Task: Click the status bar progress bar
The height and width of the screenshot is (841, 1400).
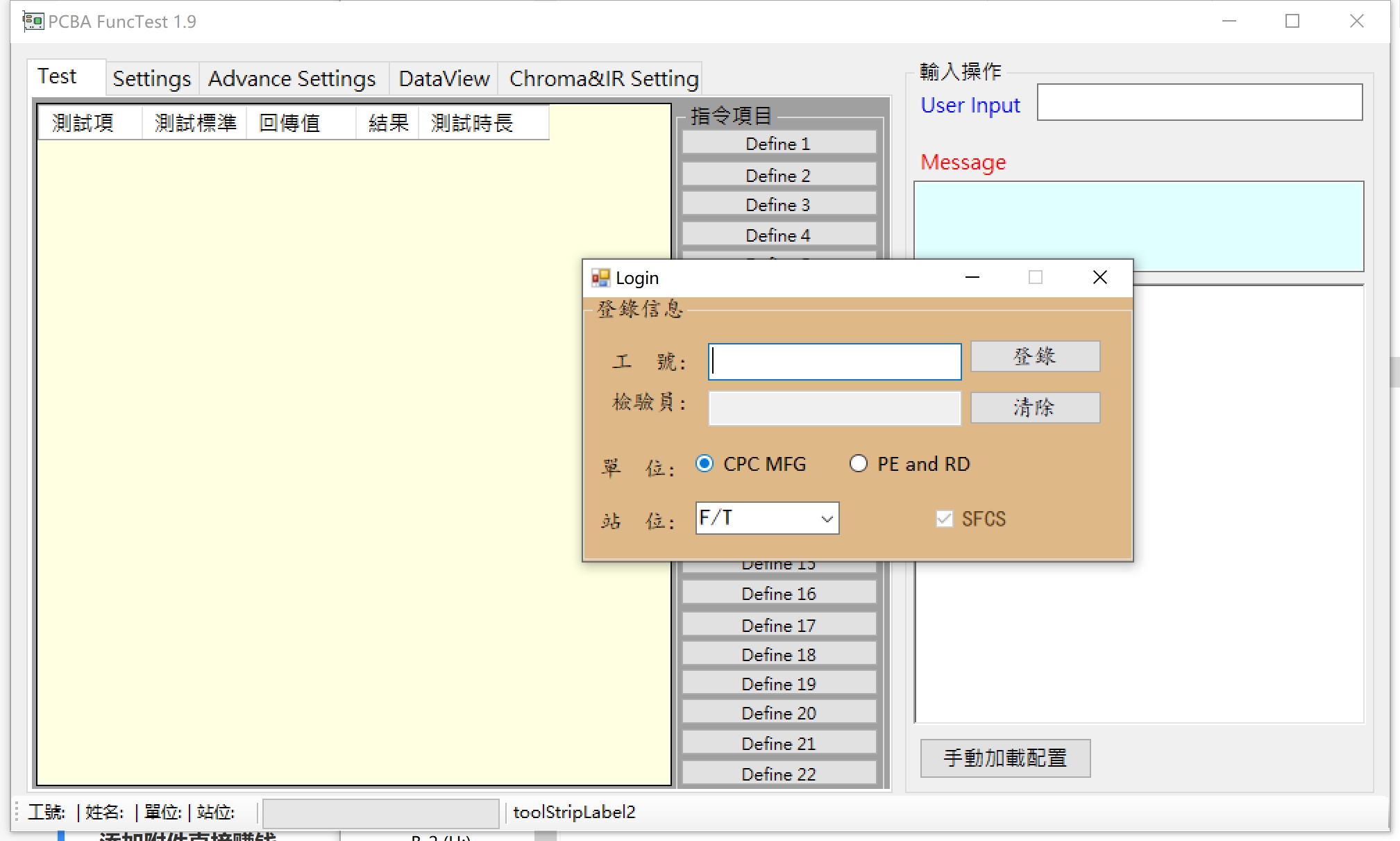Action: coord(380,813)
